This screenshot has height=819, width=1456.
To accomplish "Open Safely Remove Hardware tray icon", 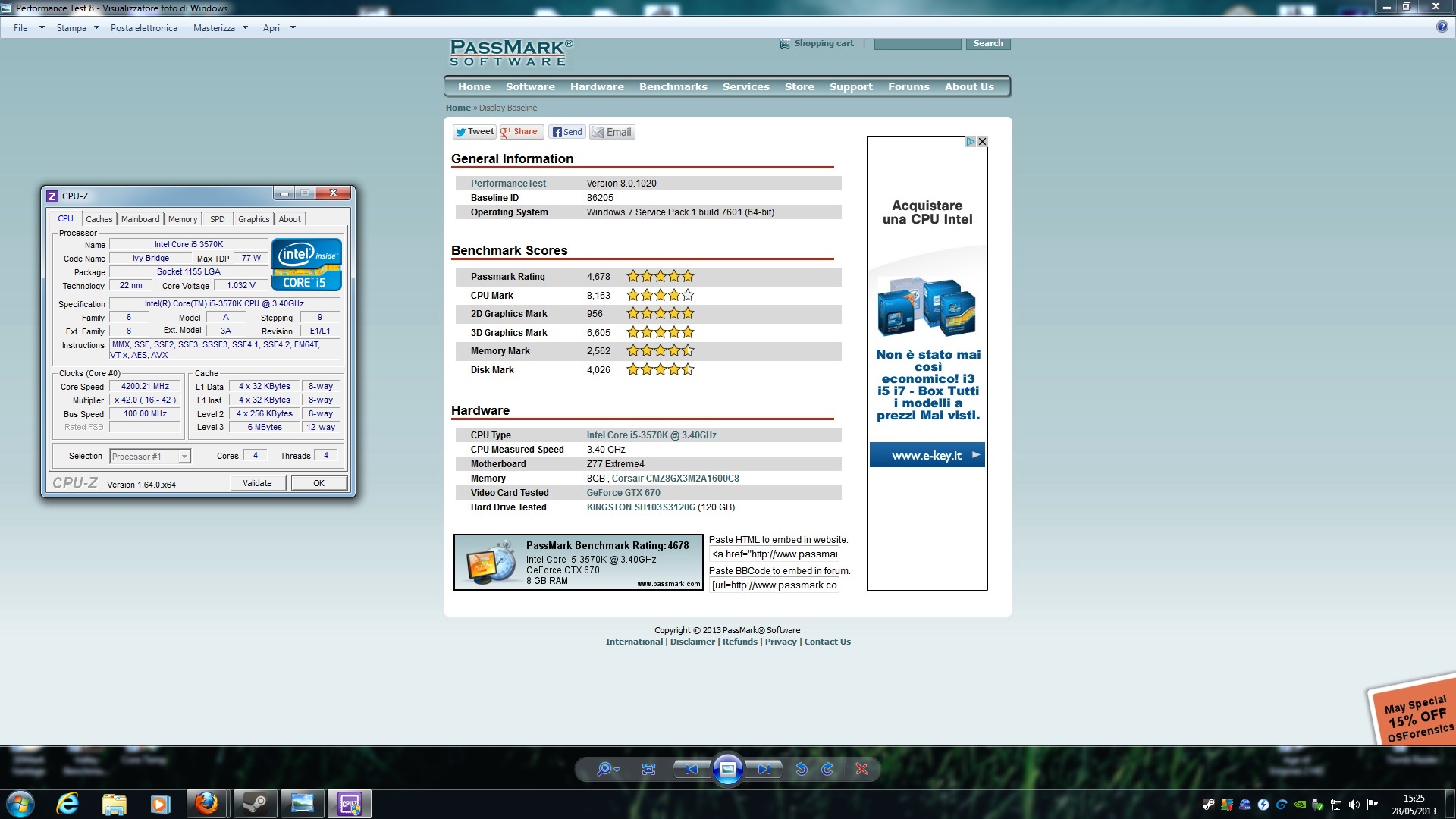I will [x=1318, y=805].
